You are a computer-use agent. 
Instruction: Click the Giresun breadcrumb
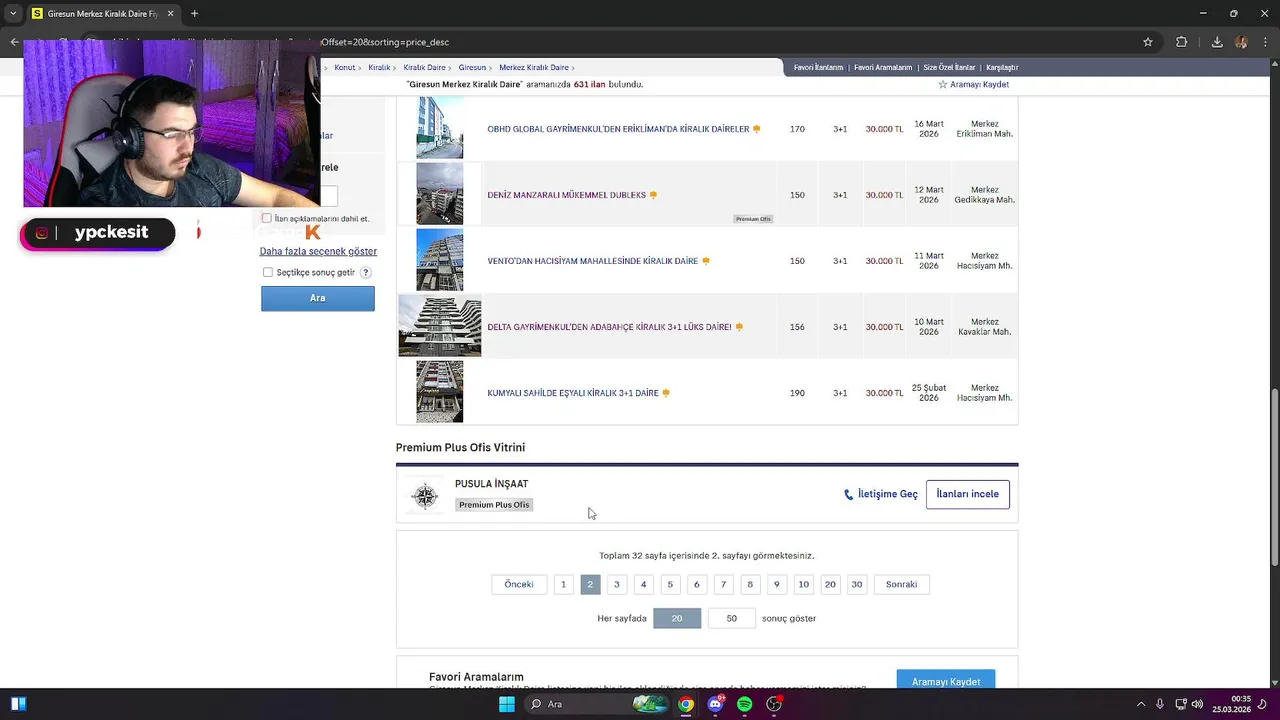472,68
